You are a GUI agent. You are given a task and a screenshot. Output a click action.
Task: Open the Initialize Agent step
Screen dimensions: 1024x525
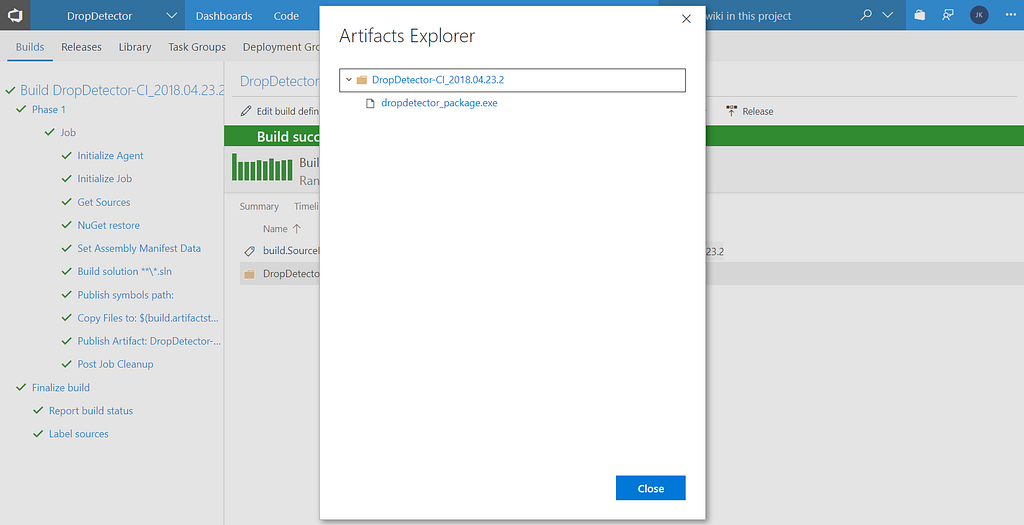point(110,155)
